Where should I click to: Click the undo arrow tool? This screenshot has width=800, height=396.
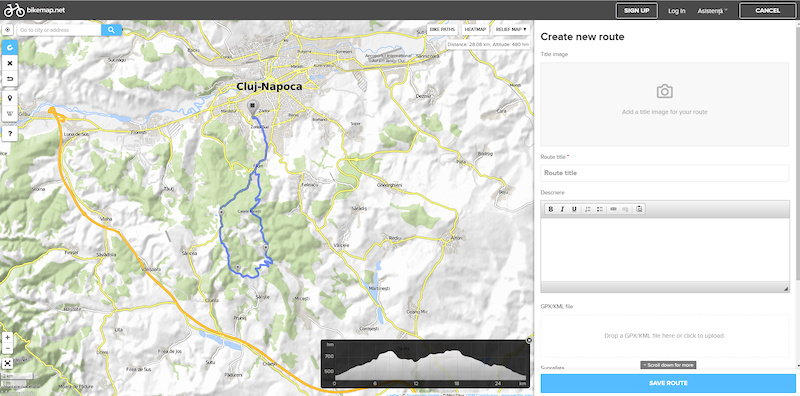(x=10, y=79)
